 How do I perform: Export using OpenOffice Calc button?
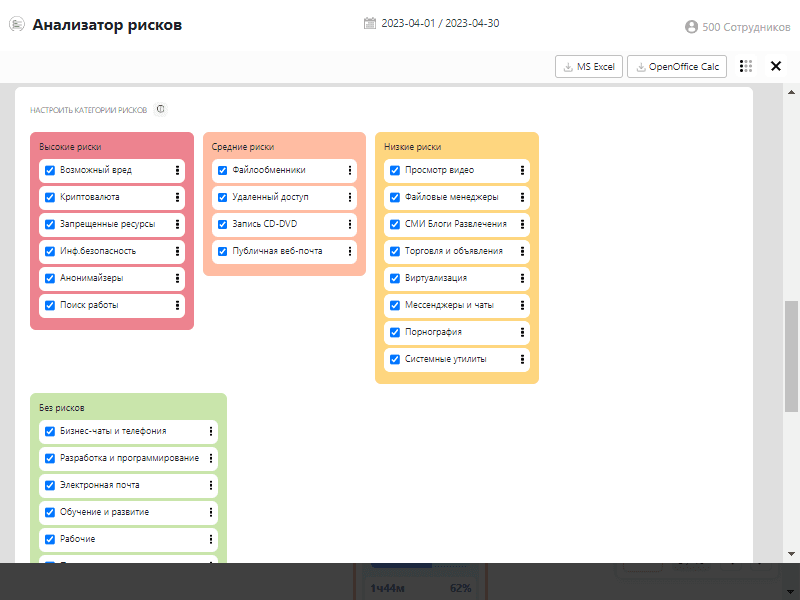677,66
